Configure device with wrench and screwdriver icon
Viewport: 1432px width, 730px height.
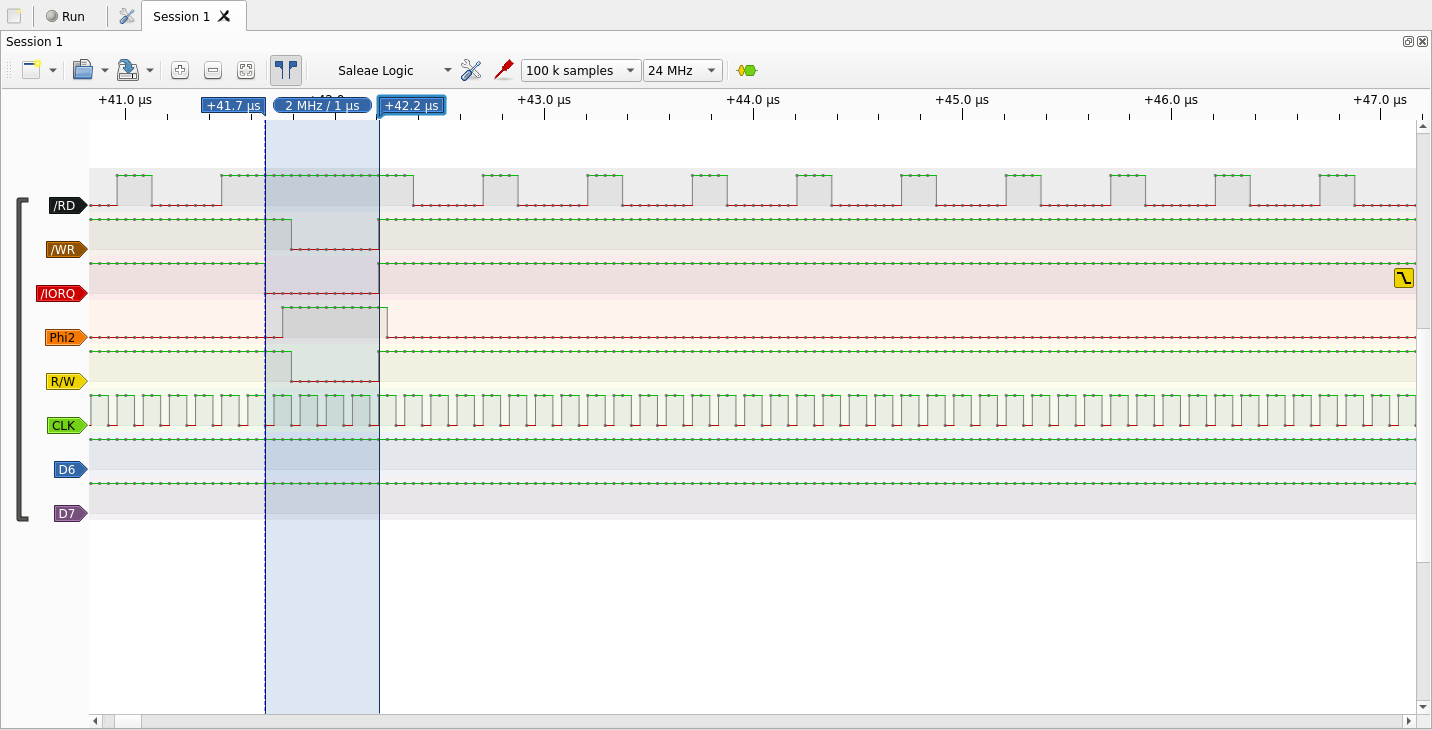471,70
